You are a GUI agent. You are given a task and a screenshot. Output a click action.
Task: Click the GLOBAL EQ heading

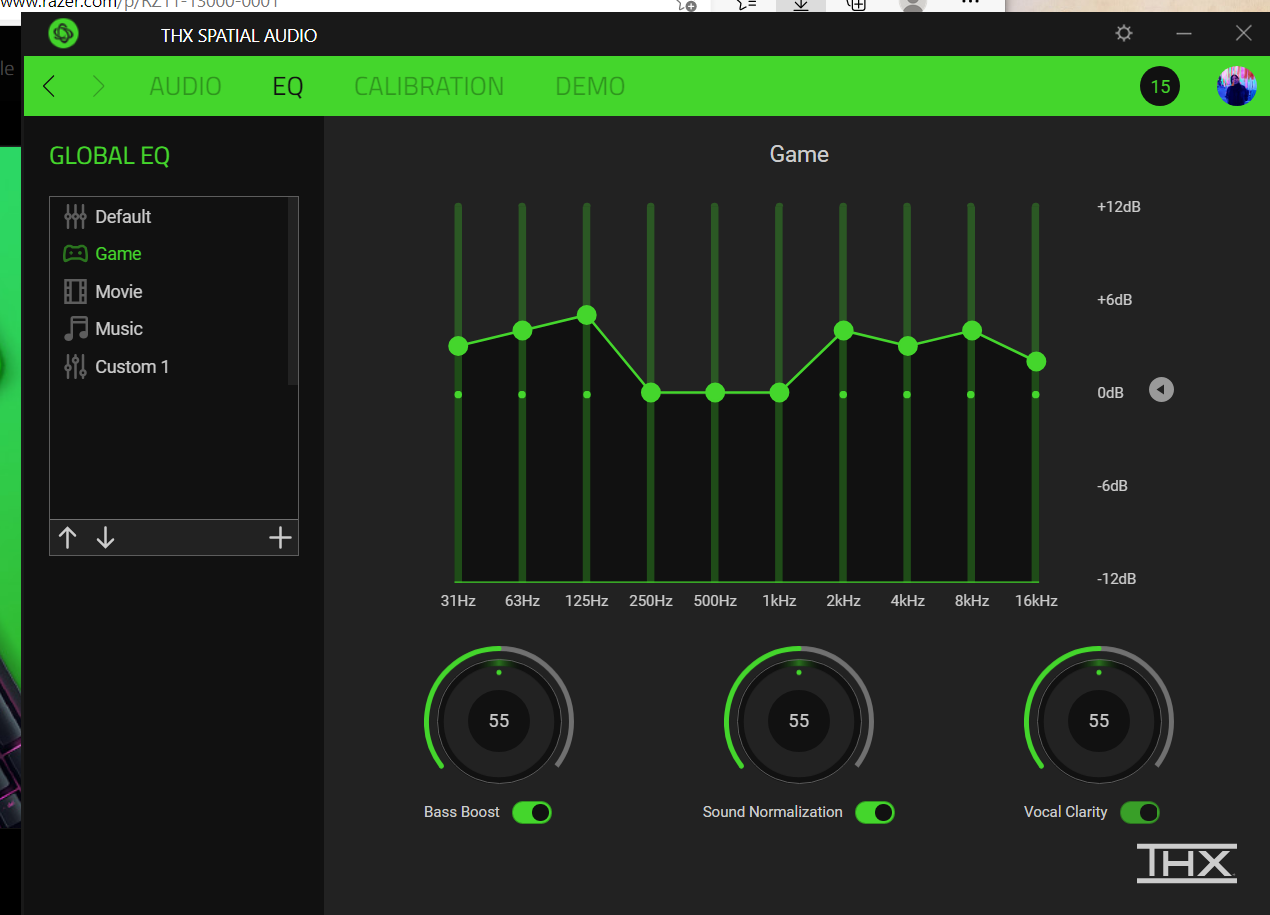click(109, 156)
